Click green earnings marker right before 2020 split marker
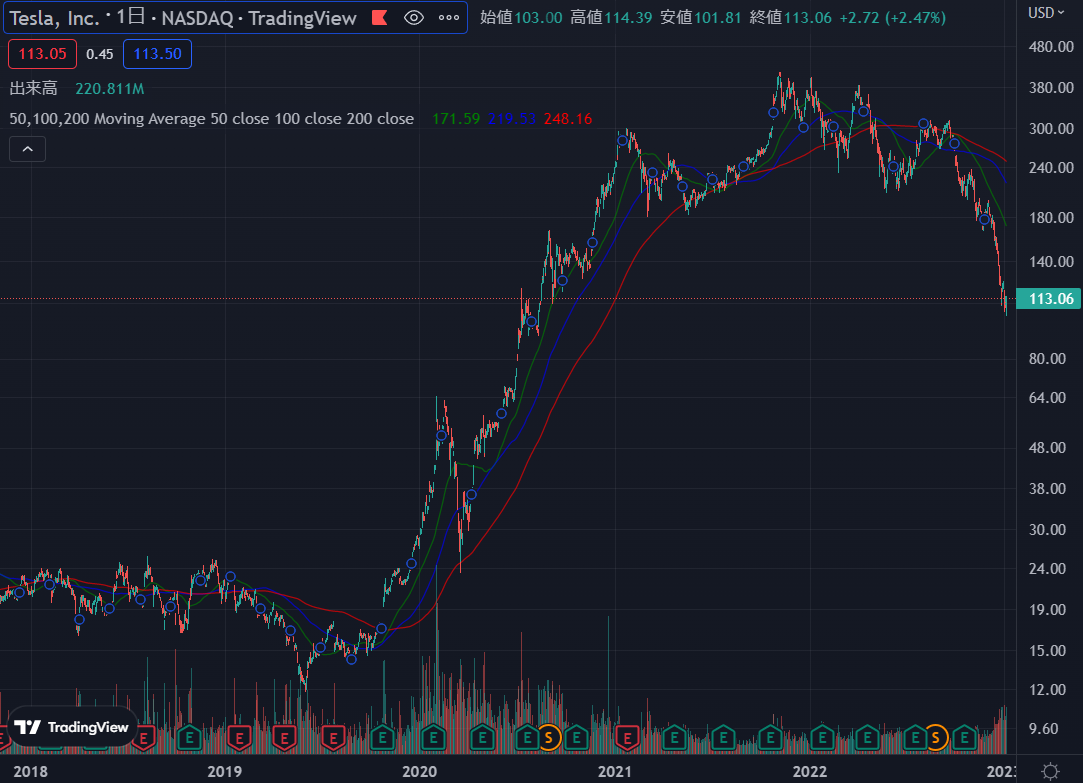 [527, 738]
